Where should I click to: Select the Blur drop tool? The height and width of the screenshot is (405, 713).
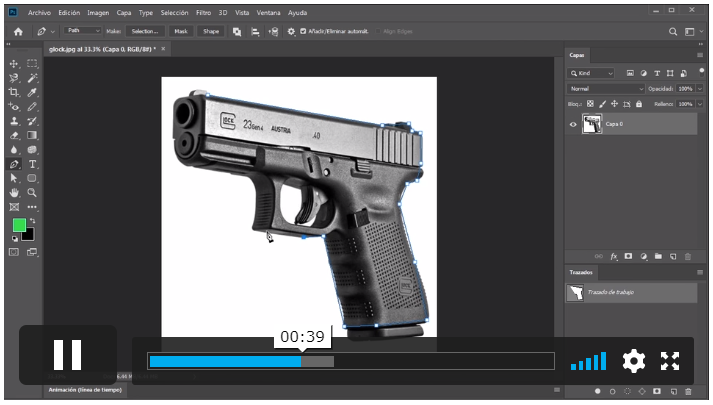click(14, 150)
